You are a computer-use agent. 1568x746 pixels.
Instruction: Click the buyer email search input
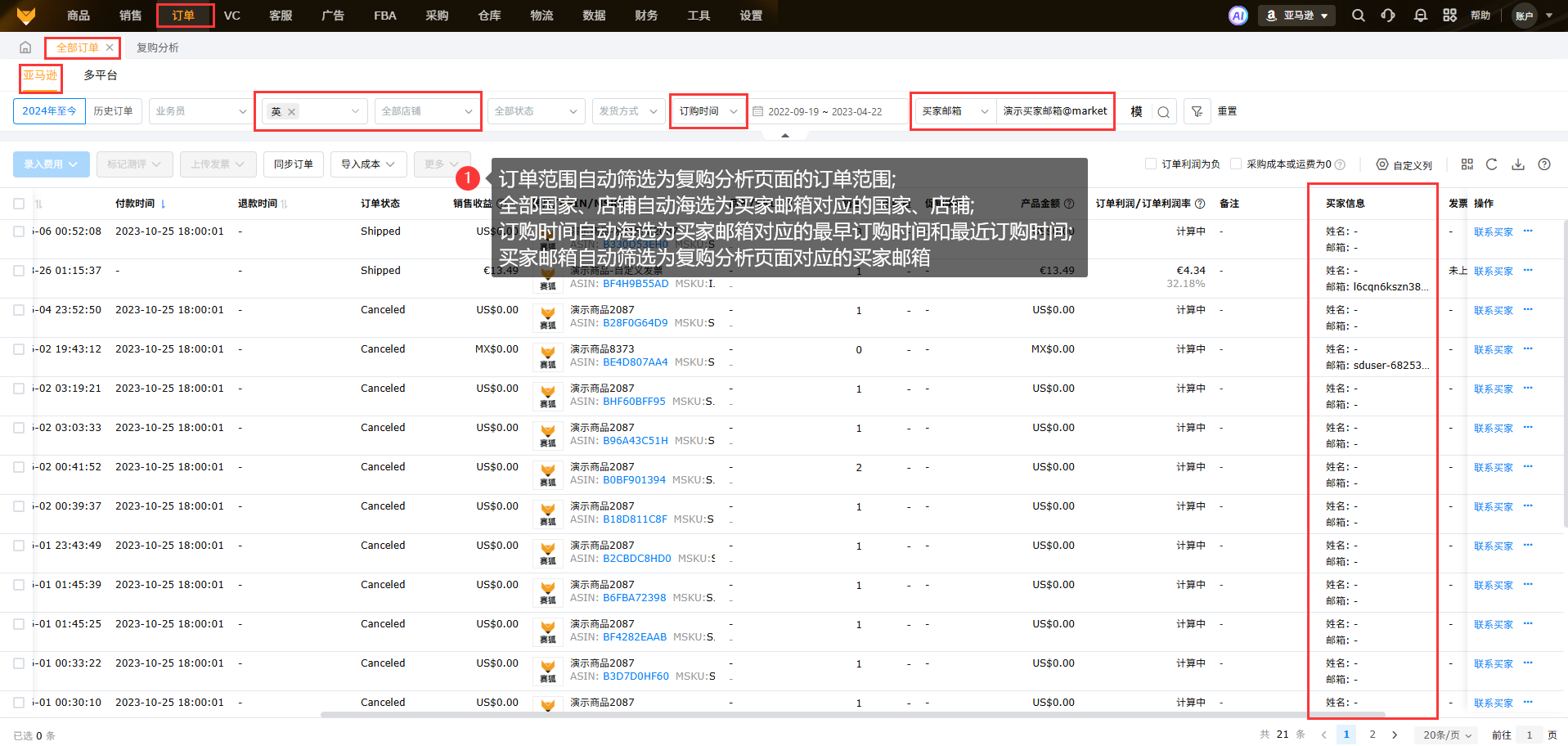tap(1055, 111)
